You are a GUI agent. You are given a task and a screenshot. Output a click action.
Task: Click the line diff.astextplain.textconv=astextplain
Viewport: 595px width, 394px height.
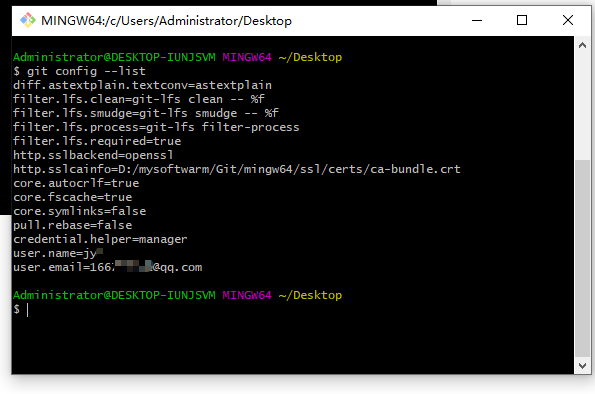pos(142,85)
